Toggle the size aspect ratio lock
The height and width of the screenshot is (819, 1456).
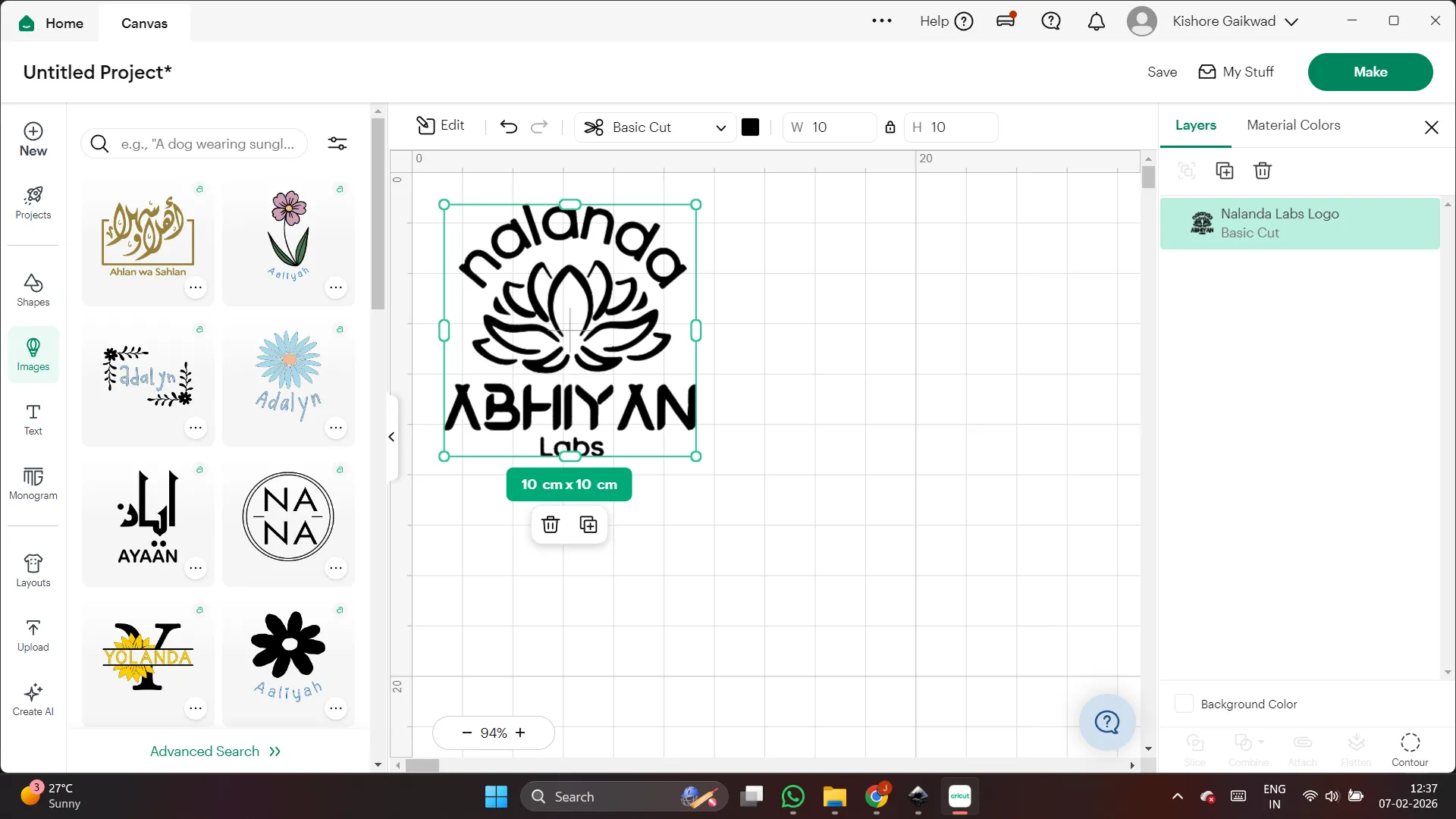pos(890,127)
